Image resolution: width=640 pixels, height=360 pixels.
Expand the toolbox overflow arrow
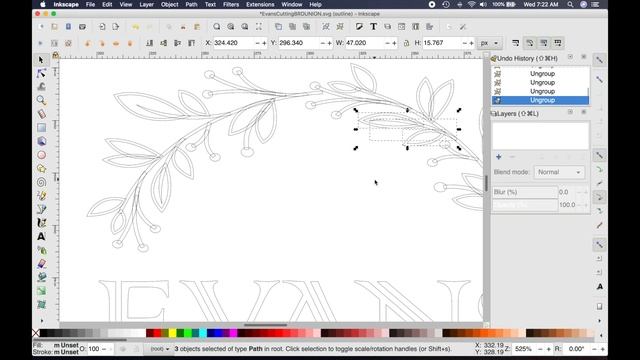[42, 320]
